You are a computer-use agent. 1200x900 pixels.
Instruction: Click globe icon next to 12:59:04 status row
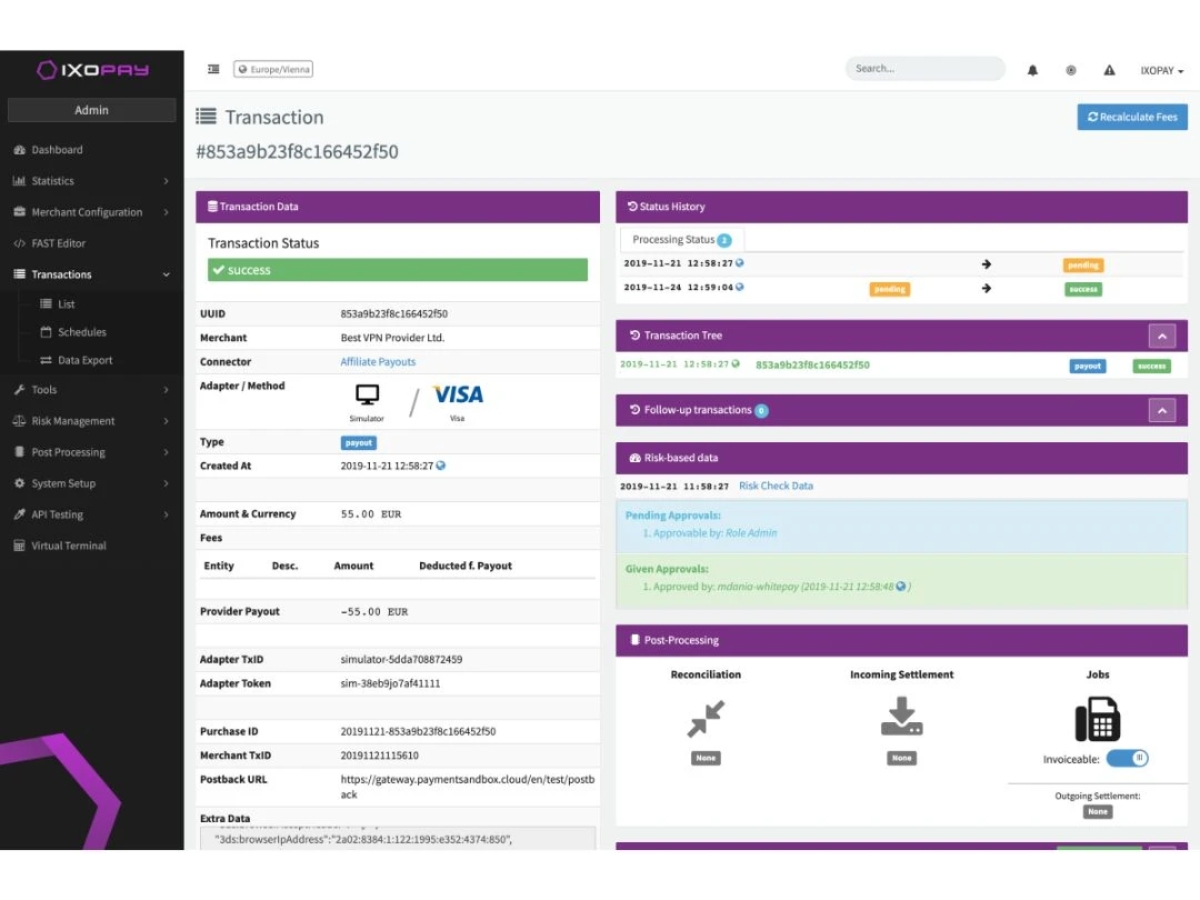pyautogui.click(x=740, y=287)
